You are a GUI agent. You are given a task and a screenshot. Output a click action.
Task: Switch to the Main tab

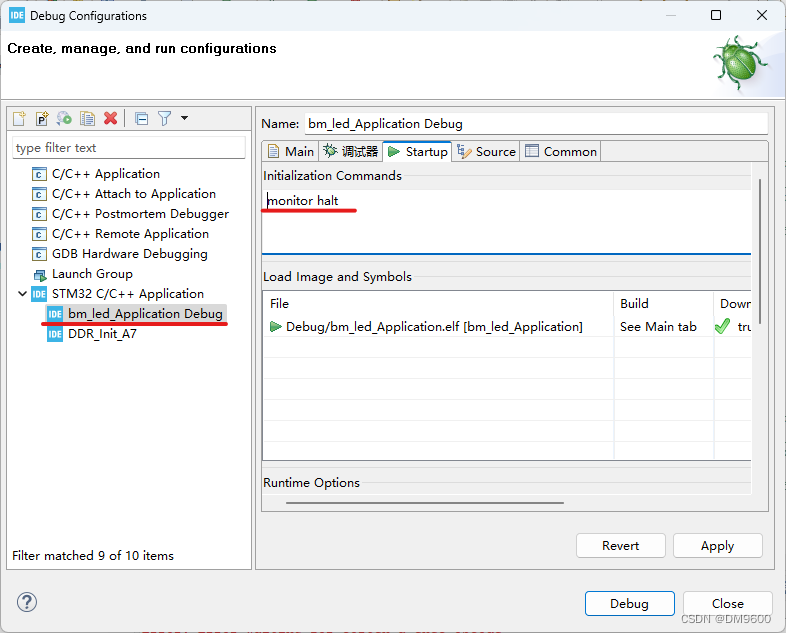tap(290, 151)
